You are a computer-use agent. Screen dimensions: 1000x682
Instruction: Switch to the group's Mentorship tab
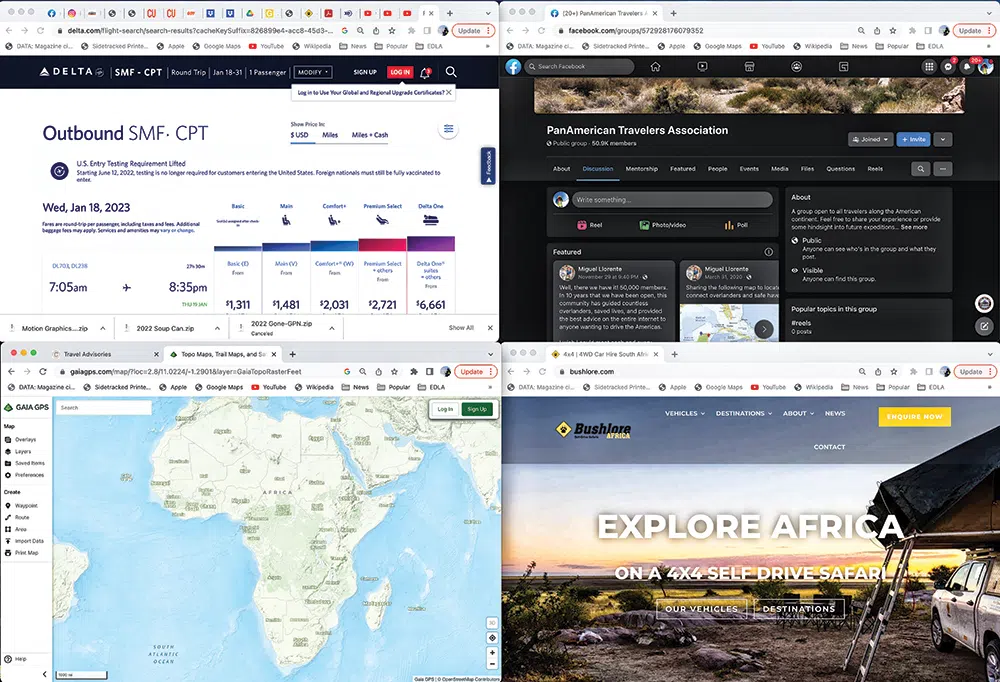(x=642, y=169)
